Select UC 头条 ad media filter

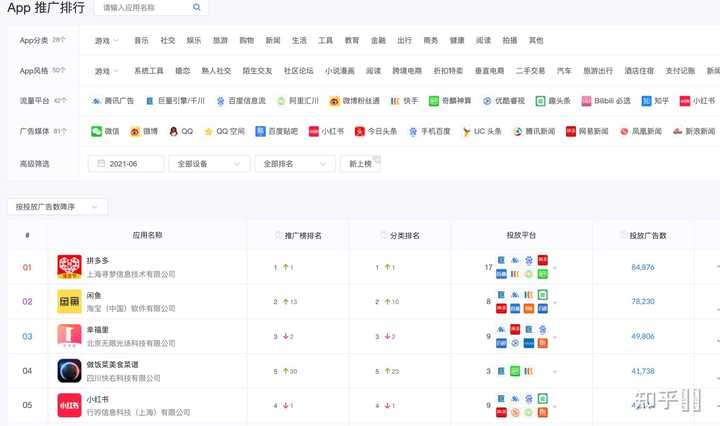pos(482,131)
